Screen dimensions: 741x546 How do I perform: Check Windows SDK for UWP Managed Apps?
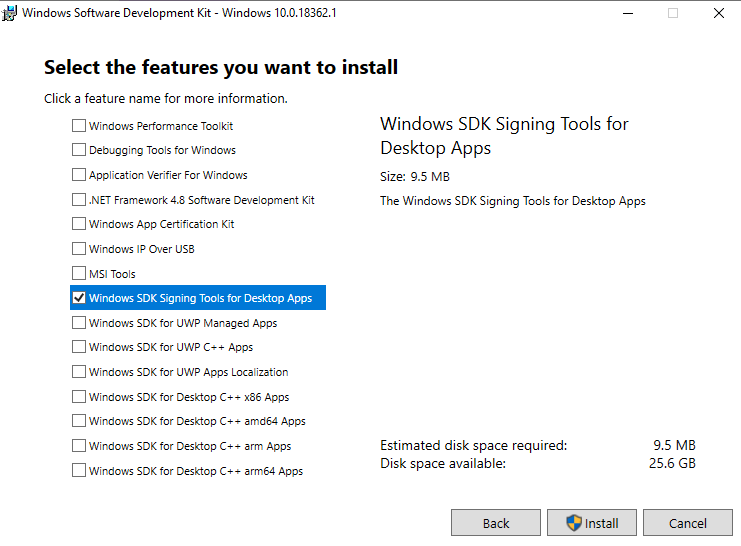tap(79, 323)
